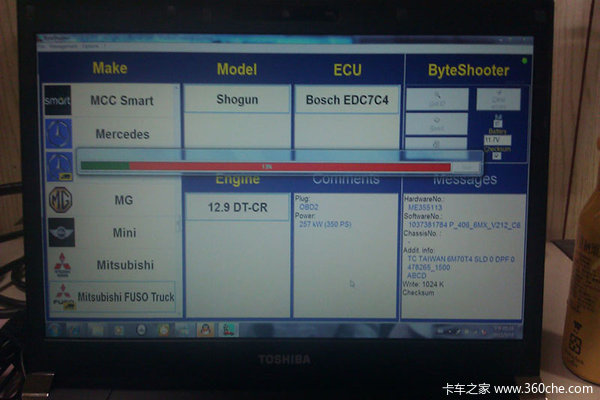
Task: Select MG from the Make list
Action: 124,200
